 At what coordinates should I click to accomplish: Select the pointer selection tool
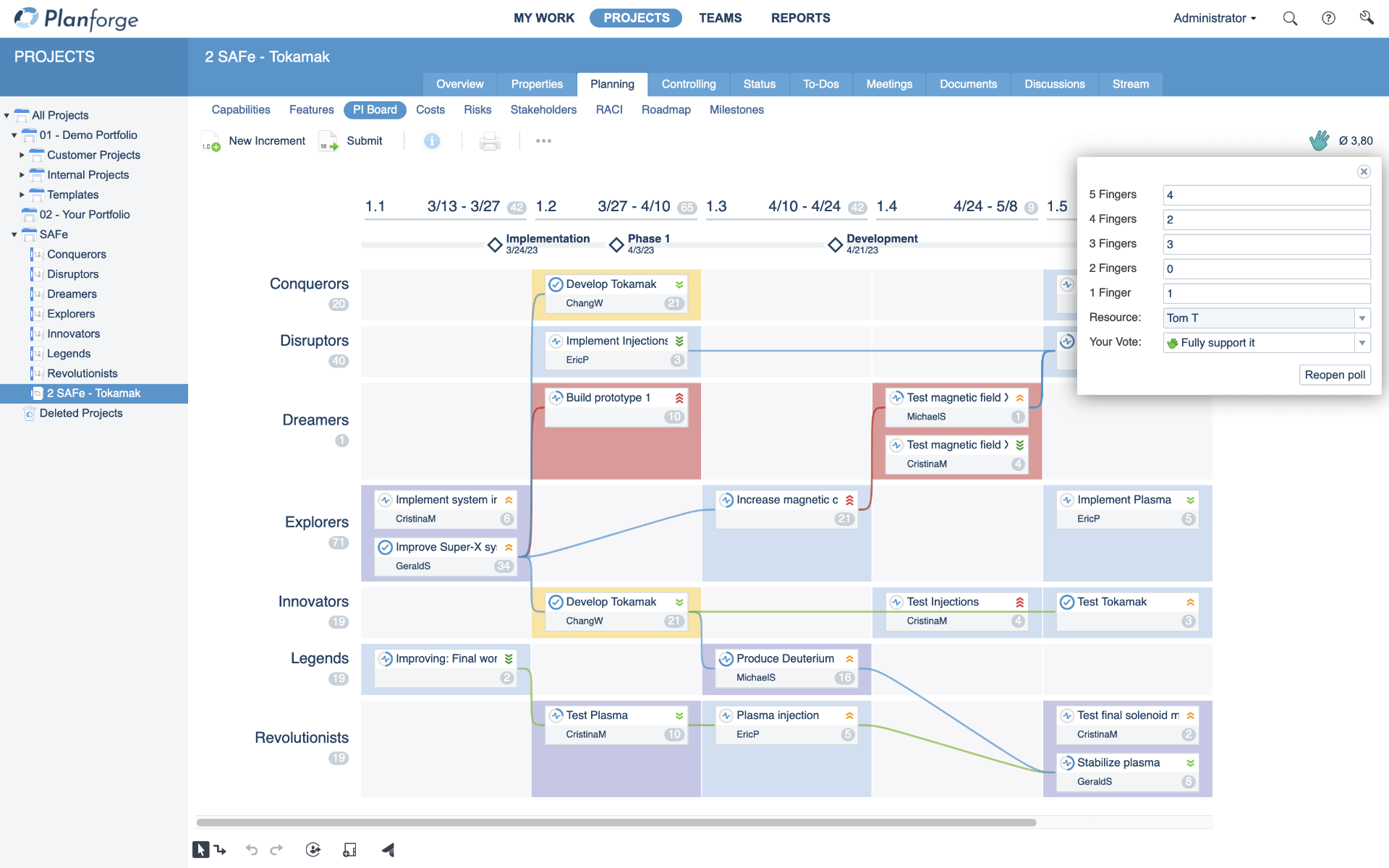tap(200, 849)
